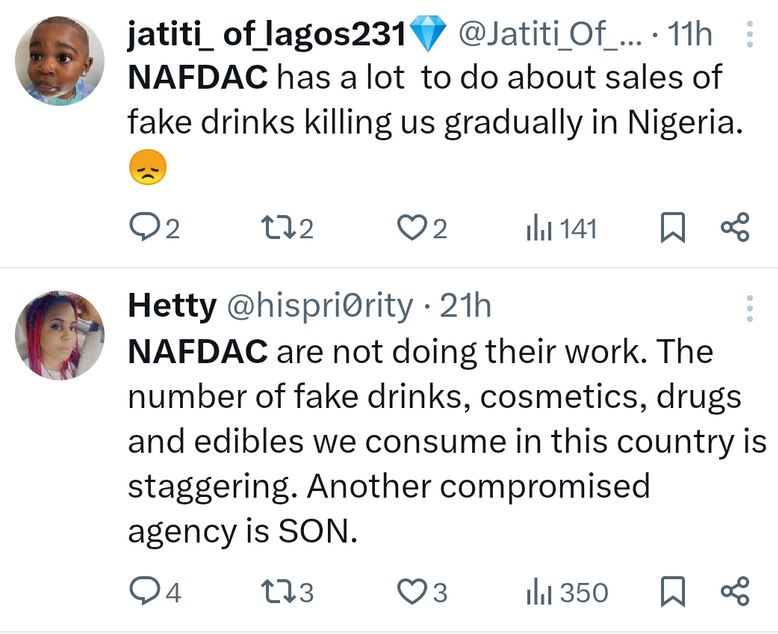This screenshot has height=634, width=778.
Task: Bookmark jatiti_of_lagos231's tweet
Action: 674,229
